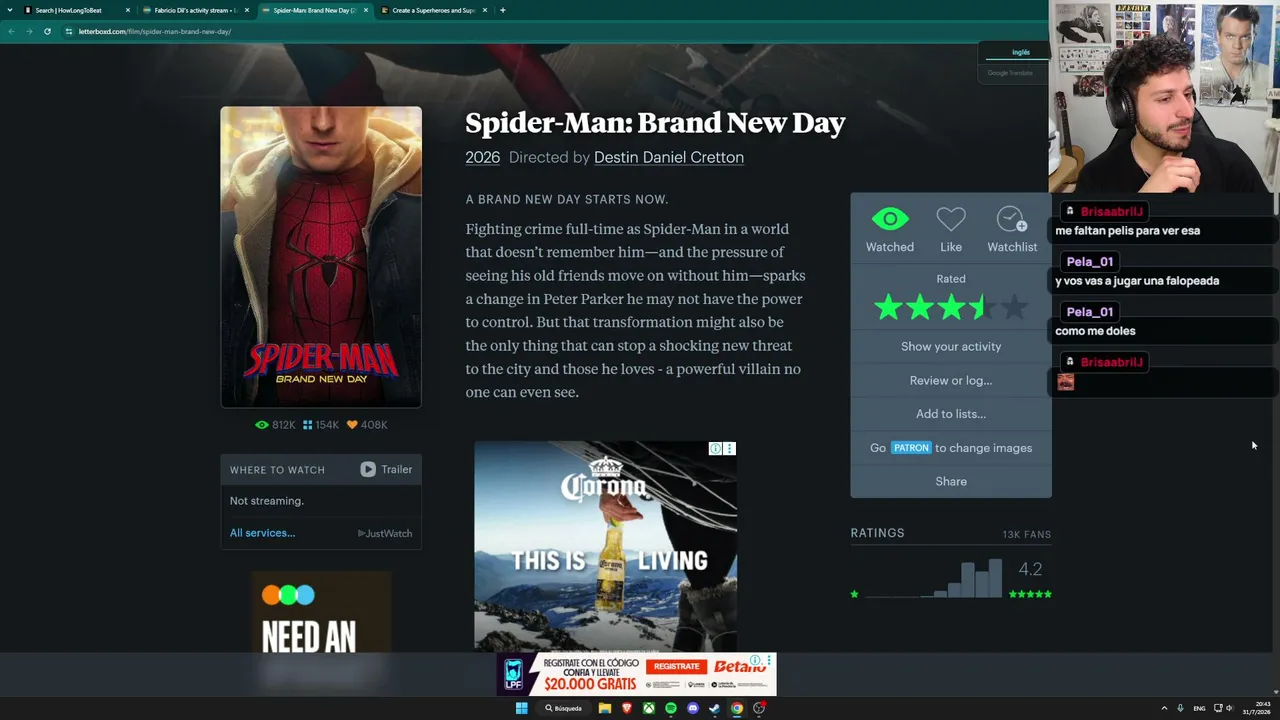
Task: Click the Share option
Action: point(951,481)
